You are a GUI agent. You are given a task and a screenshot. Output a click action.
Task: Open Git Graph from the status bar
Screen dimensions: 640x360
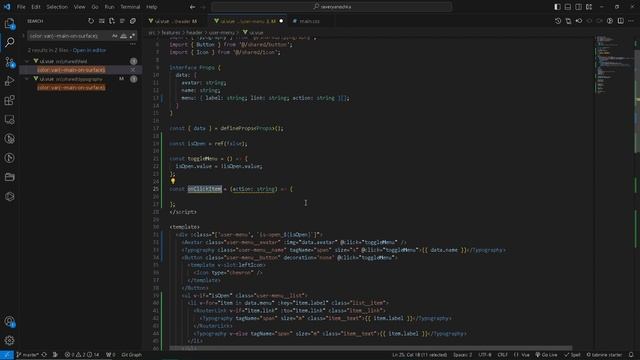131,355
